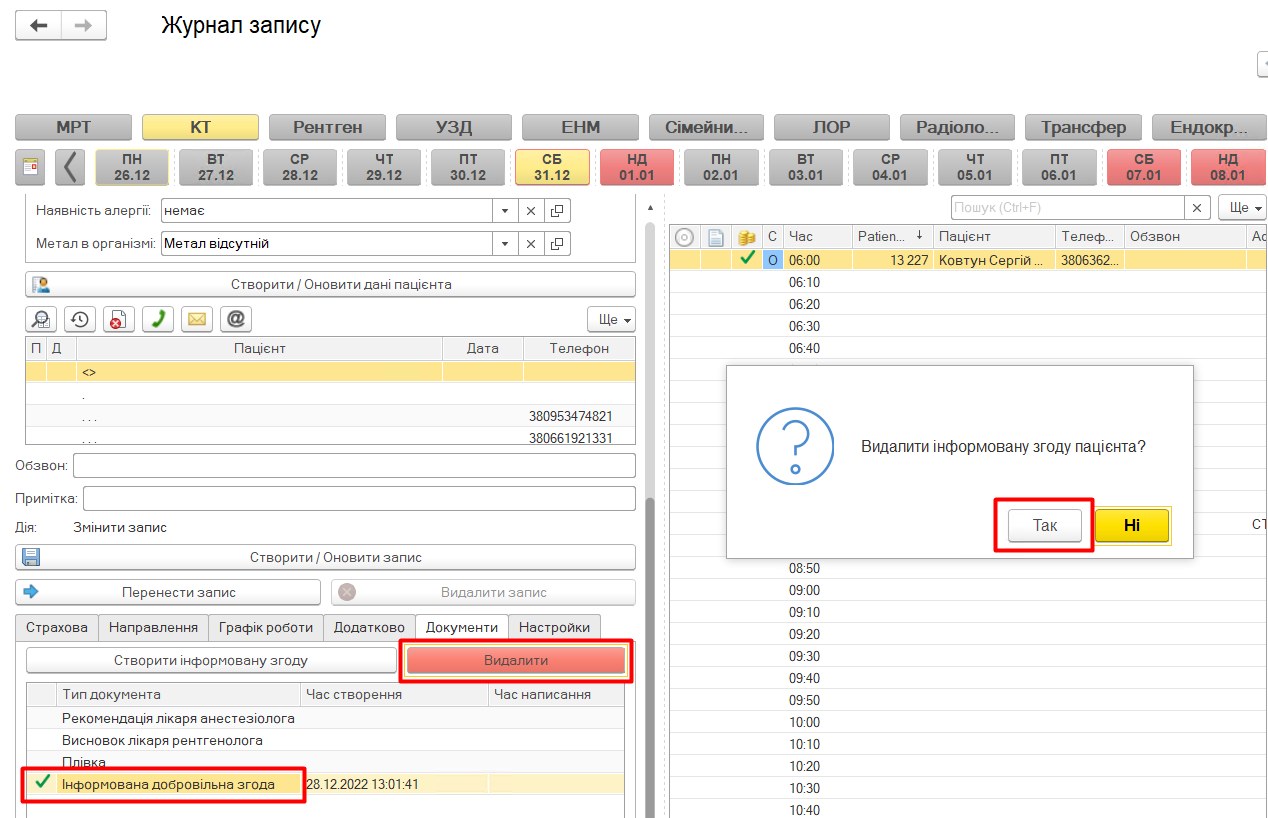Open the 'Ще' menu above patient list
The width and height of the screenshot is (1268, 818).
[611, 320]
